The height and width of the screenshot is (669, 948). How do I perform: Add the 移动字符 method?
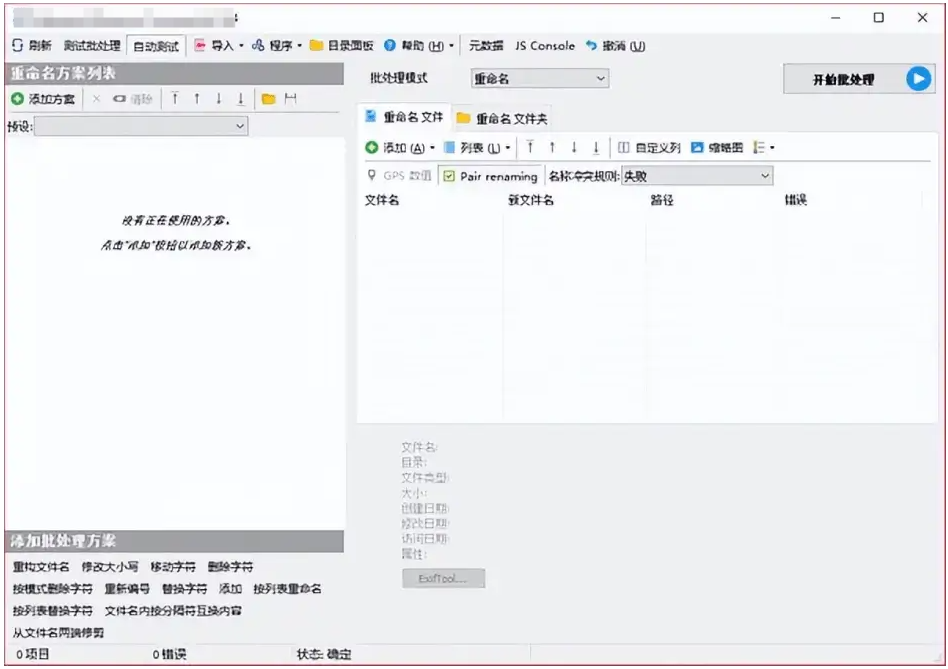click(x=173, y=567)
